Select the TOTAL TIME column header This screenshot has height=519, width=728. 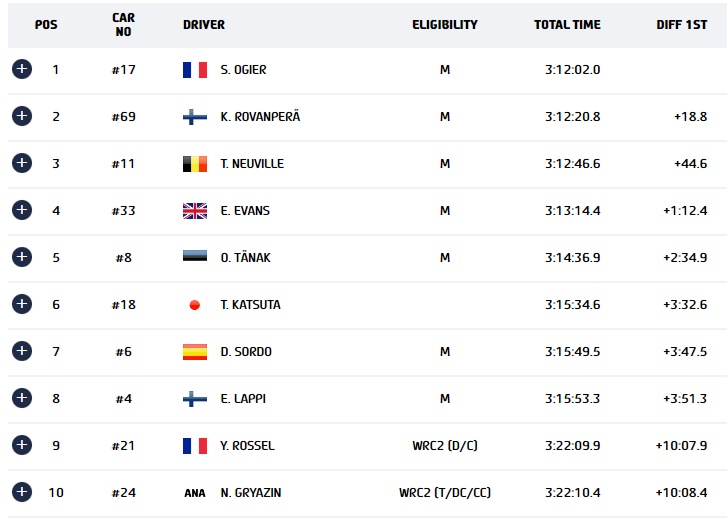pos(567,25)
